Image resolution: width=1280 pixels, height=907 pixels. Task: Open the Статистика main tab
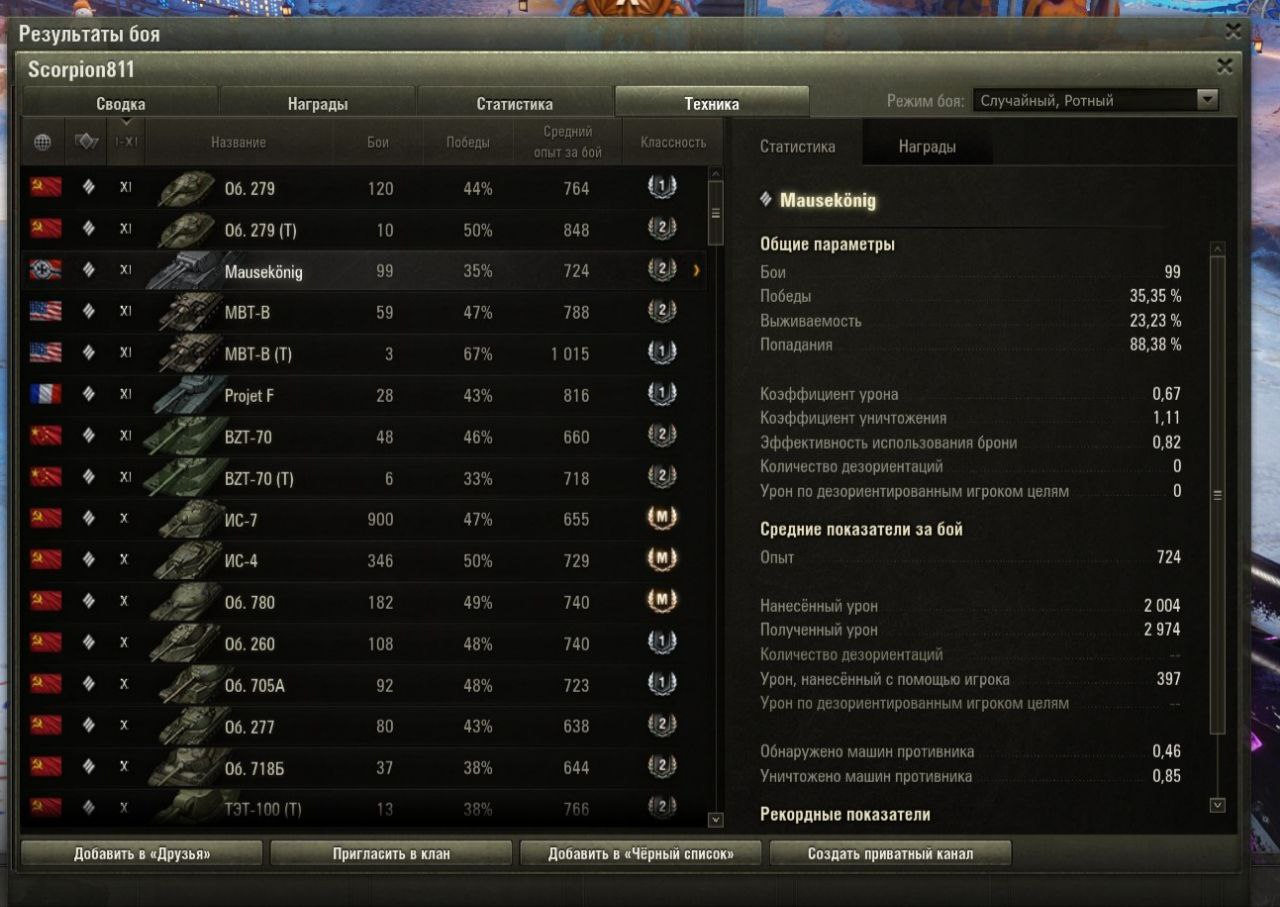(514, 103)
